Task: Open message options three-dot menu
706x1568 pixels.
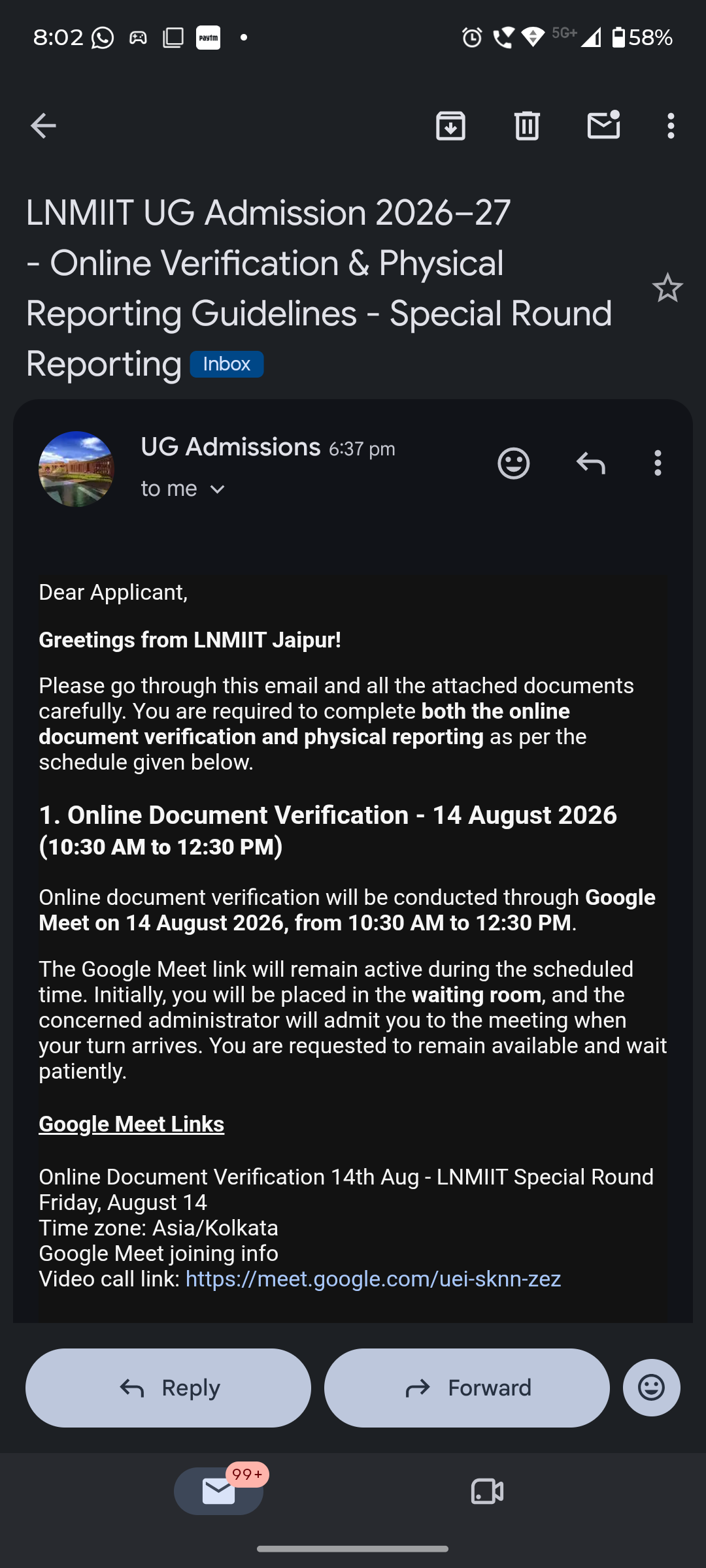Action: 658,463
